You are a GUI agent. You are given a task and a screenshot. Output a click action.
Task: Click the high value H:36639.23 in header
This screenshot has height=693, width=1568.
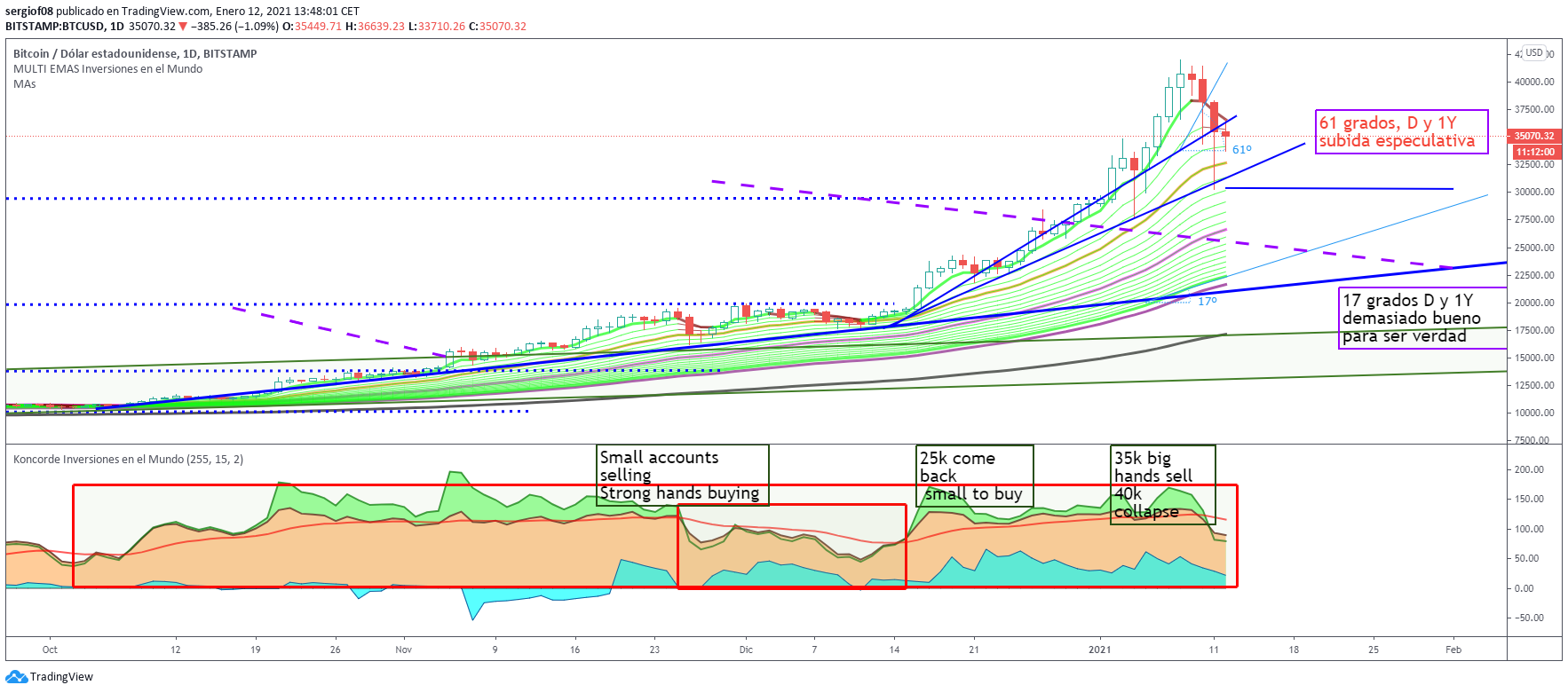tap(375, 27)
